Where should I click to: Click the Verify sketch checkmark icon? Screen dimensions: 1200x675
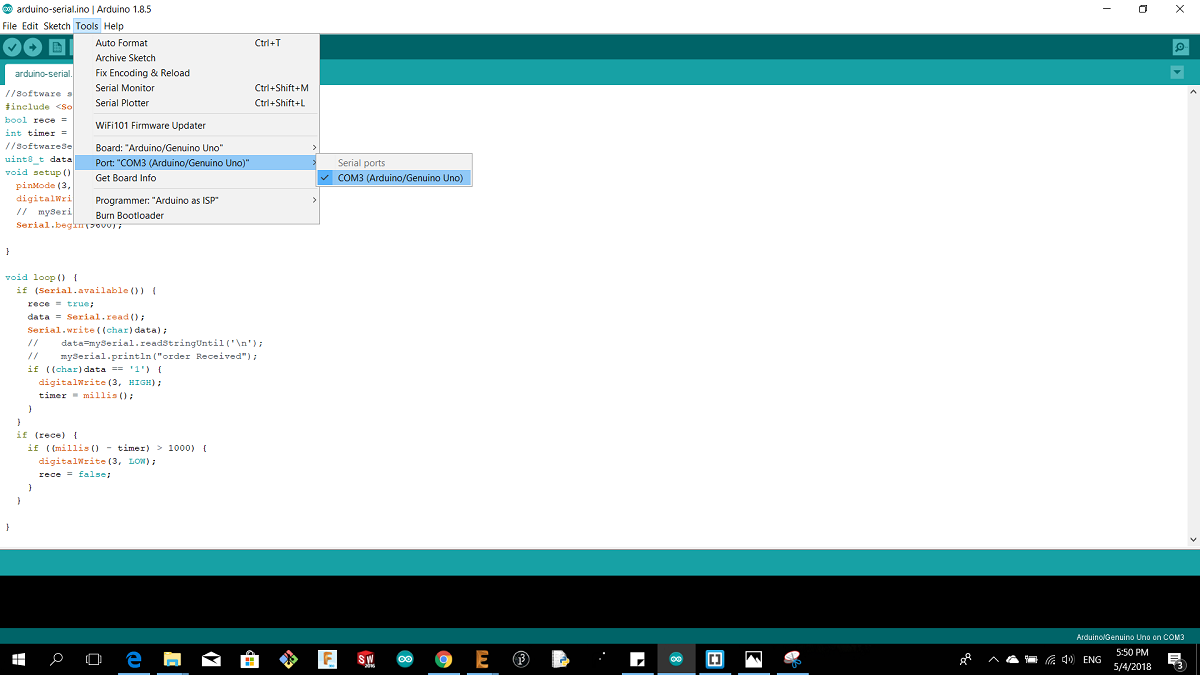coord(12,47)
